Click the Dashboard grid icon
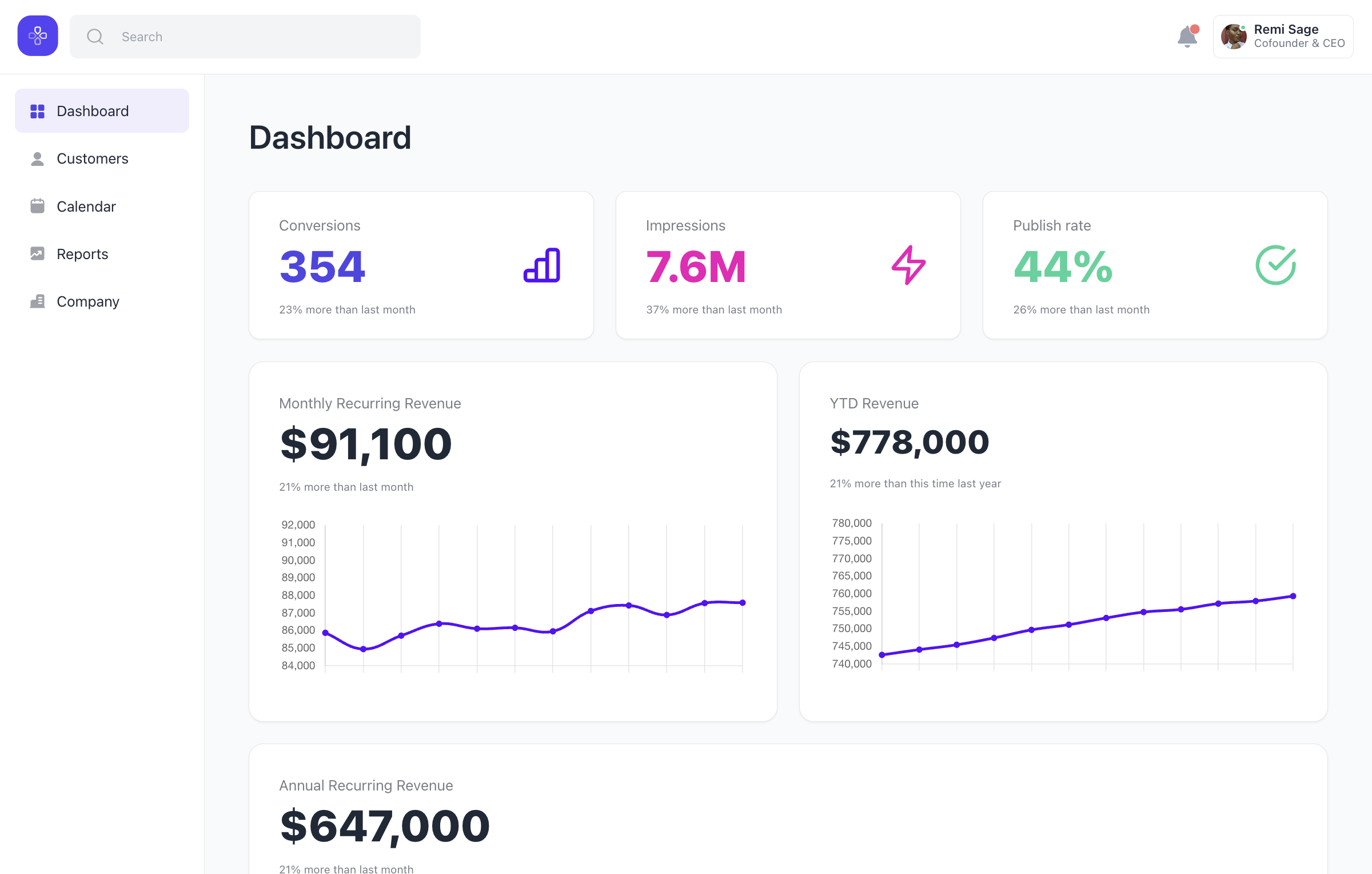Screen dimensions: 1372x874 [38, 111]
